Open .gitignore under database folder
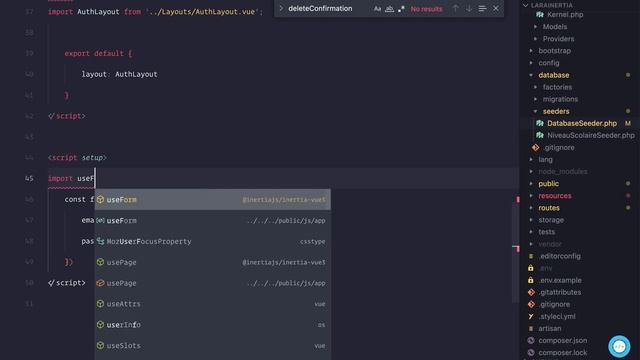The width and height of the screenshot is (640, 360). click(558, 147)
